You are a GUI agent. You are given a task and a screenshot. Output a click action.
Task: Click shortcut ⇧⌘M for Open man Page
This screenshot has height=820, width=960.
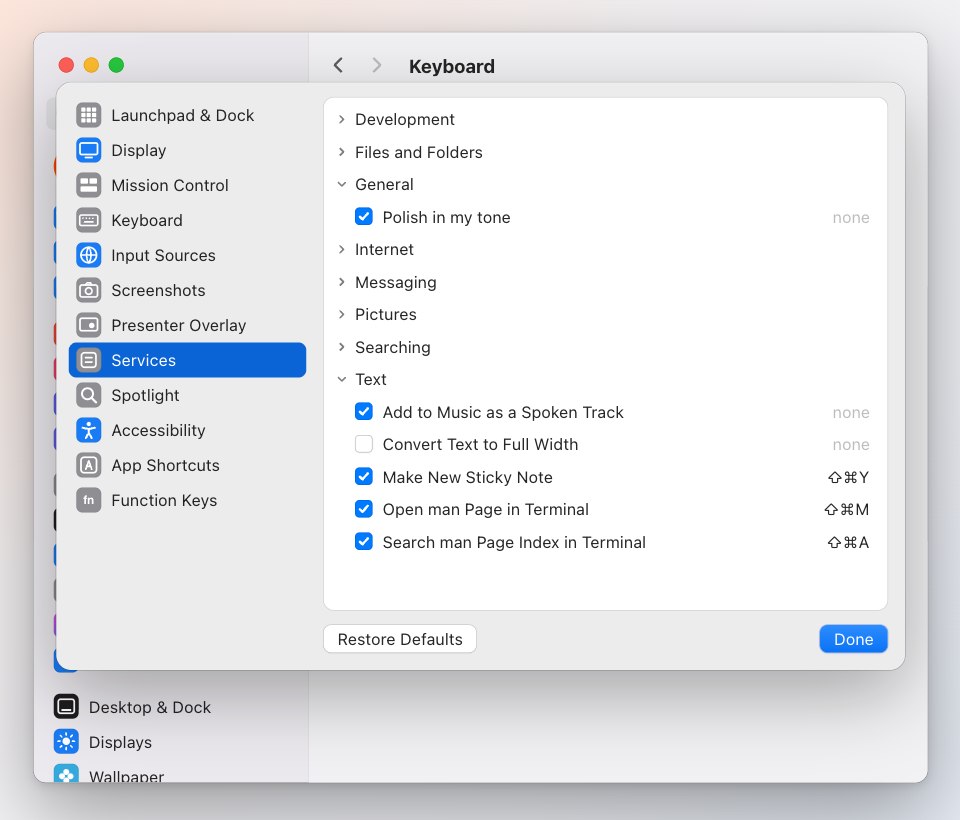coord(846,510)
